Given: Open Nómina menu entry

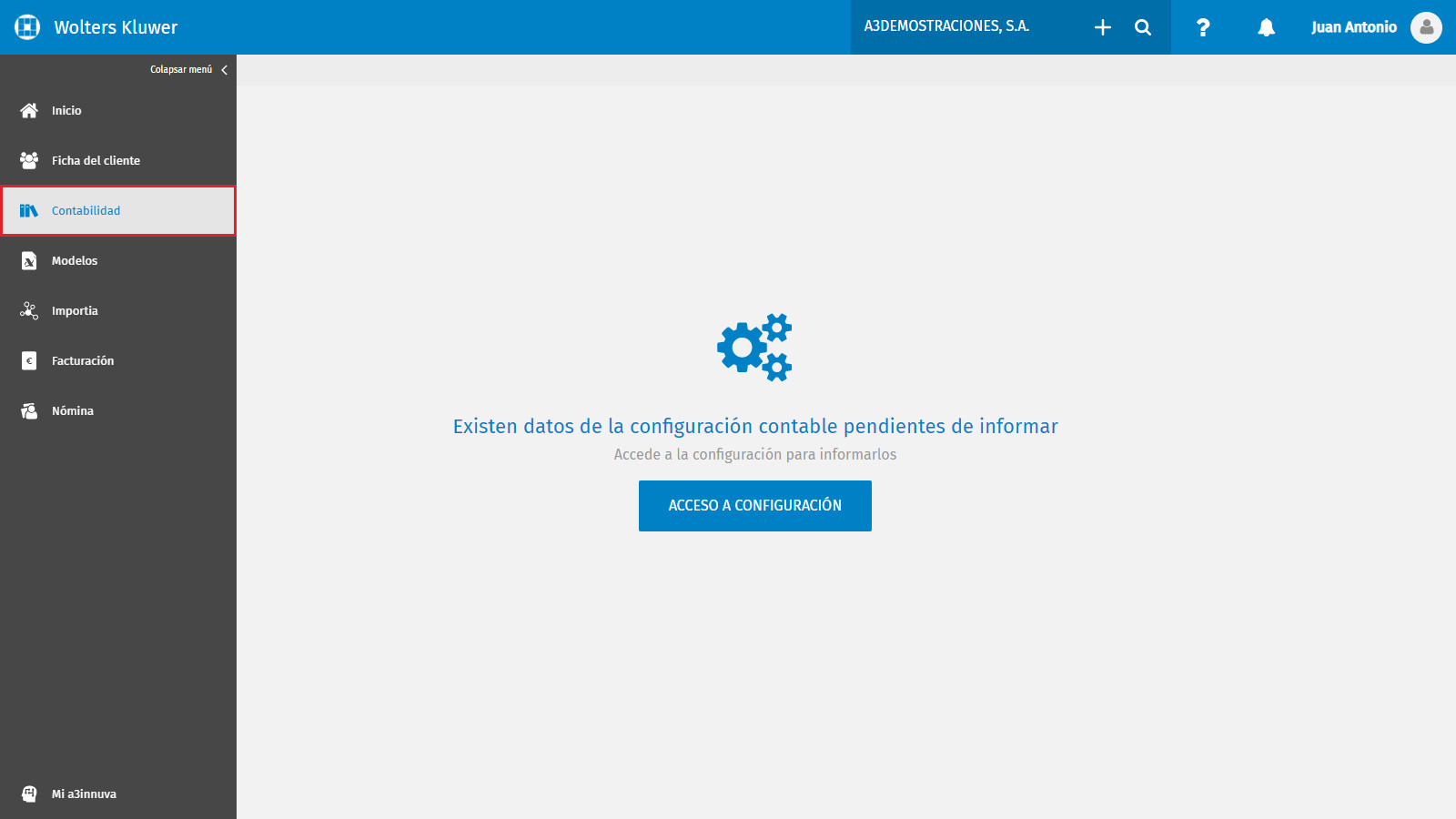Looking at the screenshot, I should click(118, 410).
